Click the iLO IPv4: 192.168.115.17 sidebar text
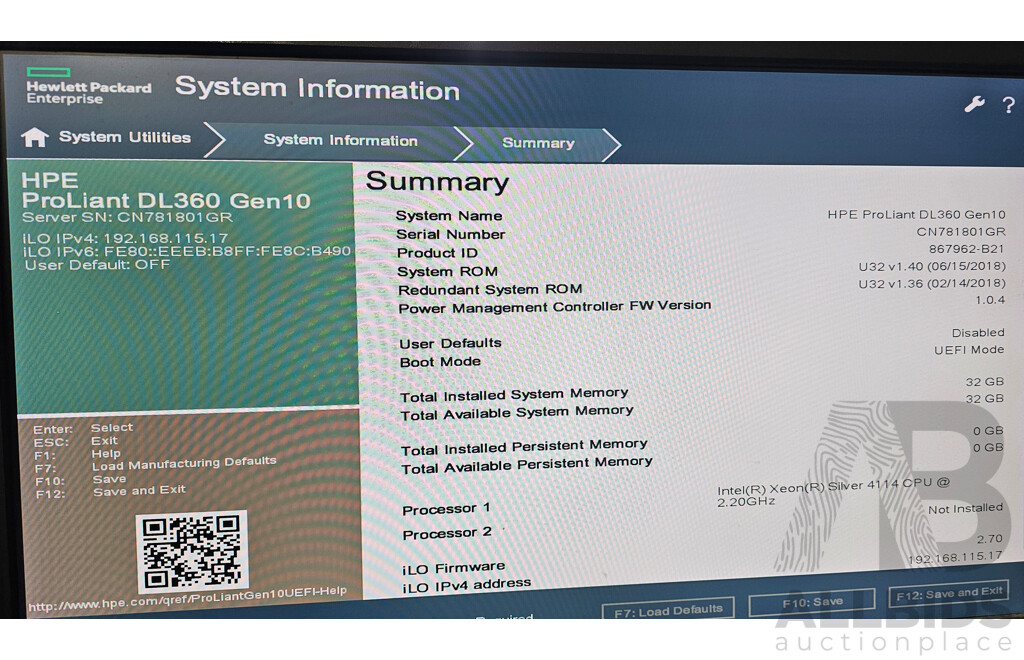This screenshot has height=660, width=1024. (x=125, y=238)
